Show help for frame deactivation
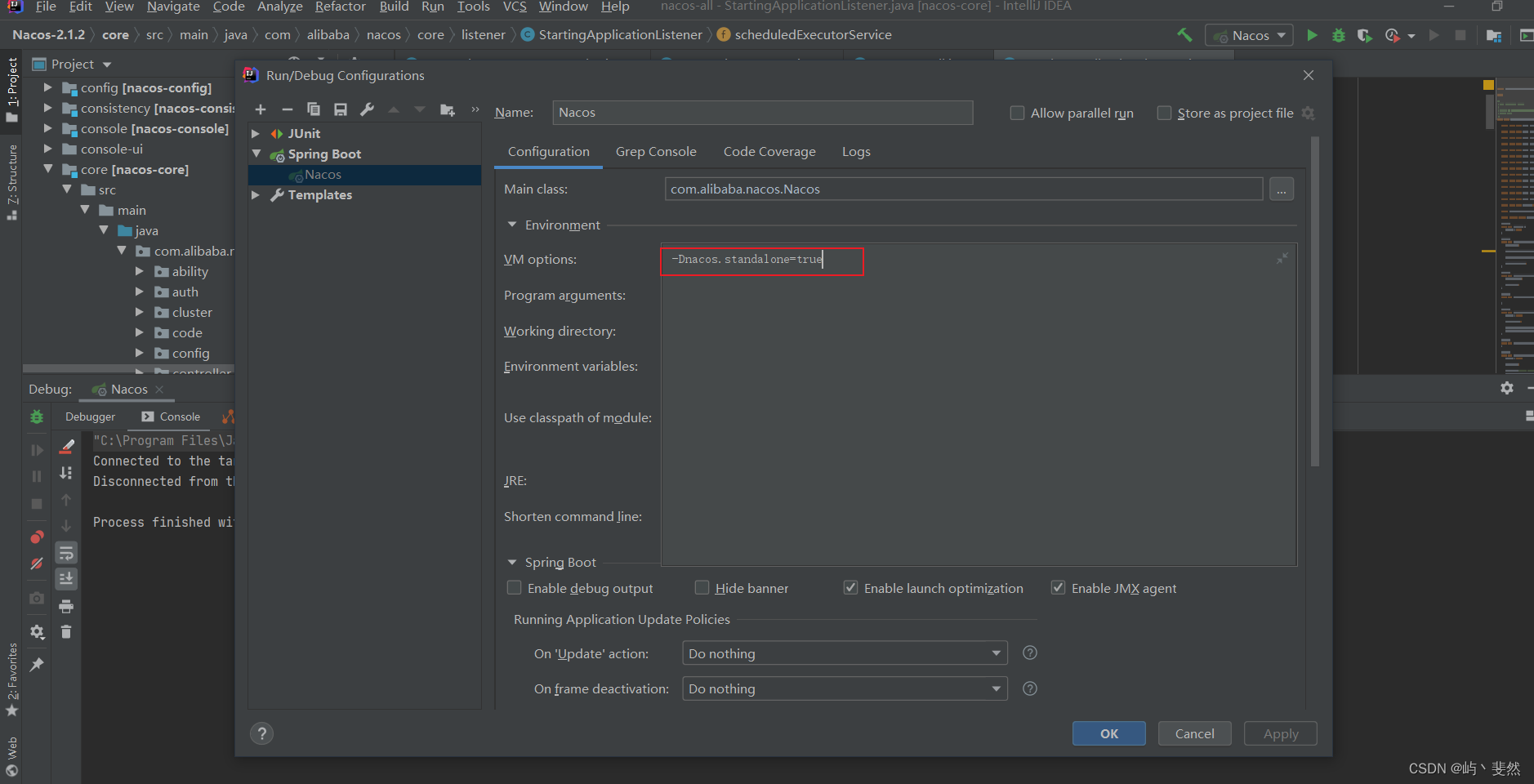The image size is (1534, 784). point(1030,688)
